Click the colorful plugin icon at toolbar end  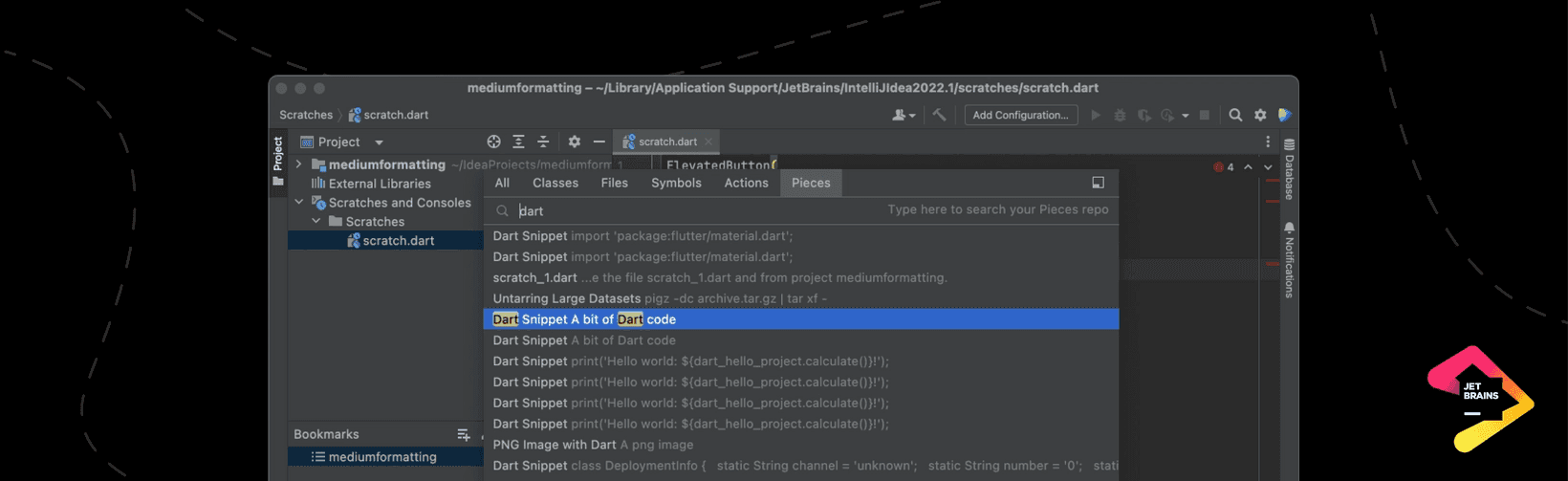click(x=1284, y=115)
